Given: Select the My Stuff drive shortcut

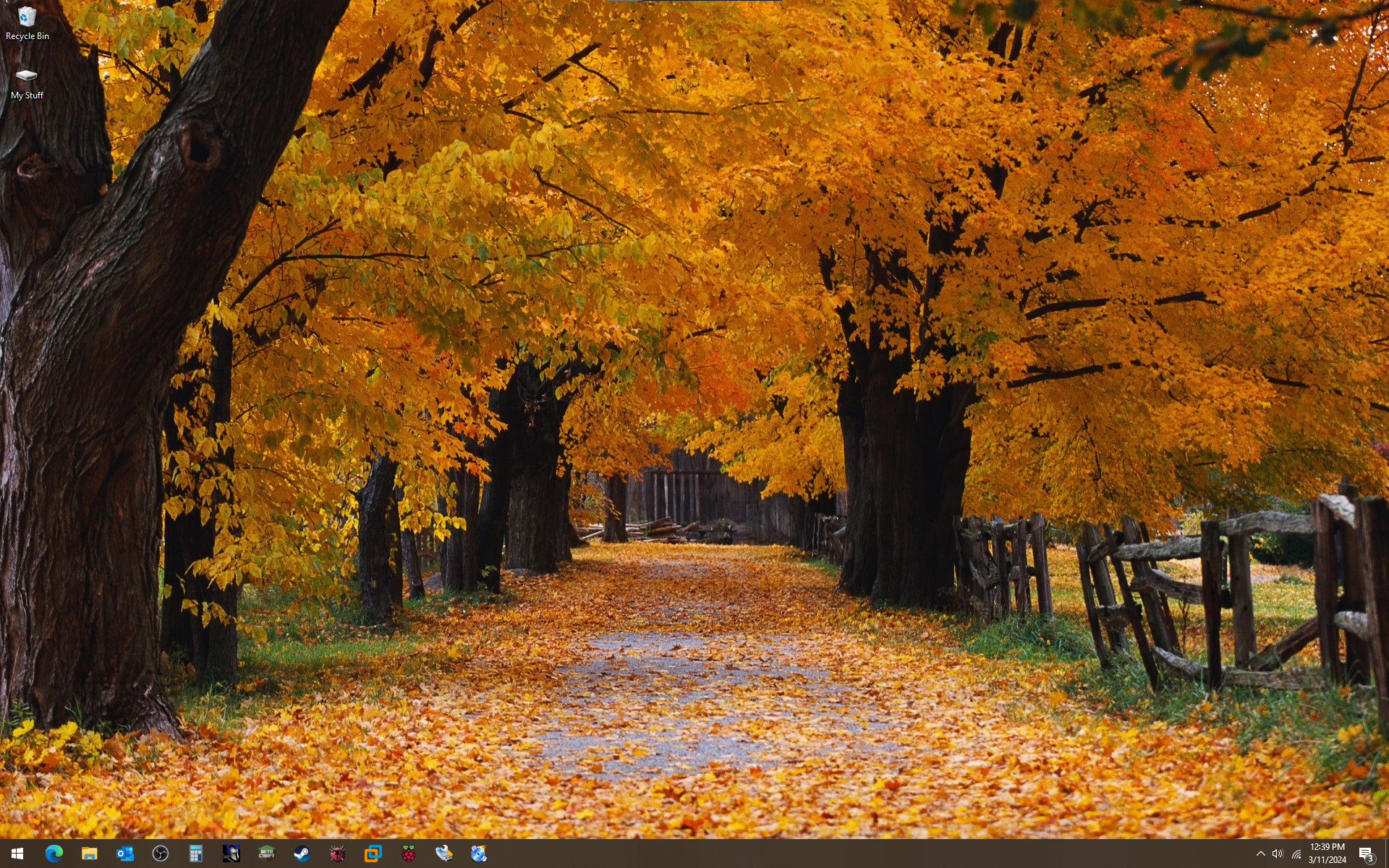Looking at the screenshot, I should coord(27,84).
